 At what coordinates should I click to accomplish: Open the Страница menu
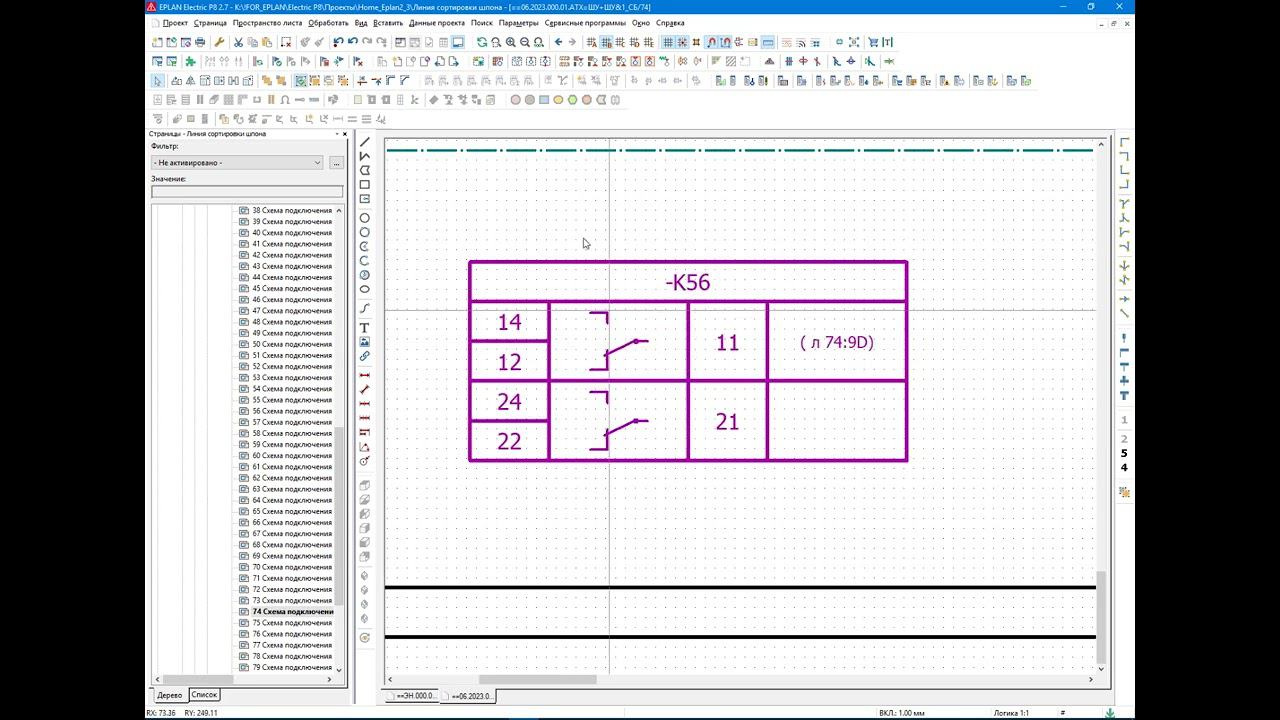coord(210,22)
